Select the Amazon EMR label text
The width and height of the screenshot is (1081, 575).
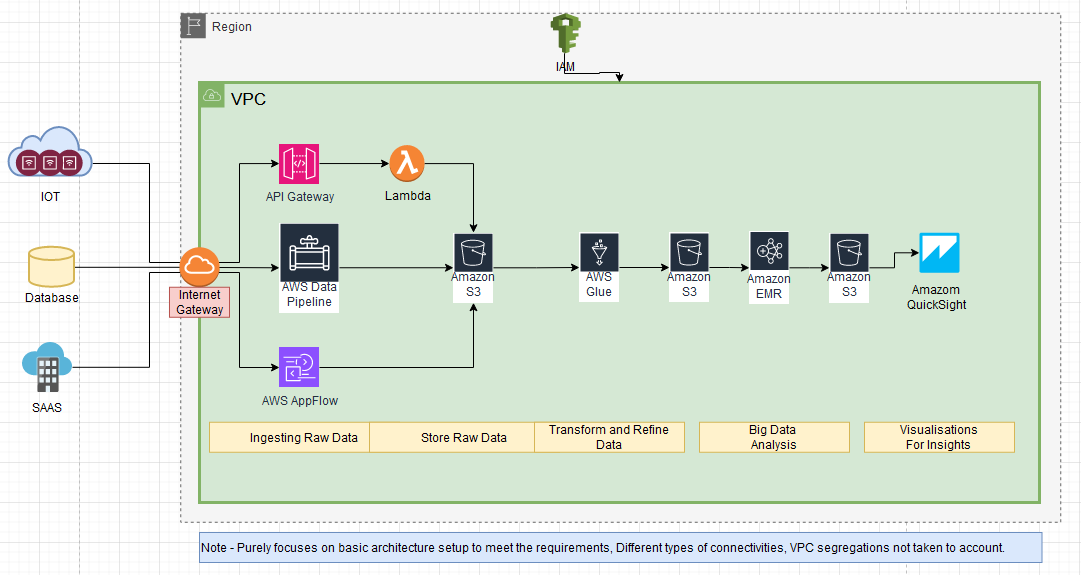pos(769,286)
